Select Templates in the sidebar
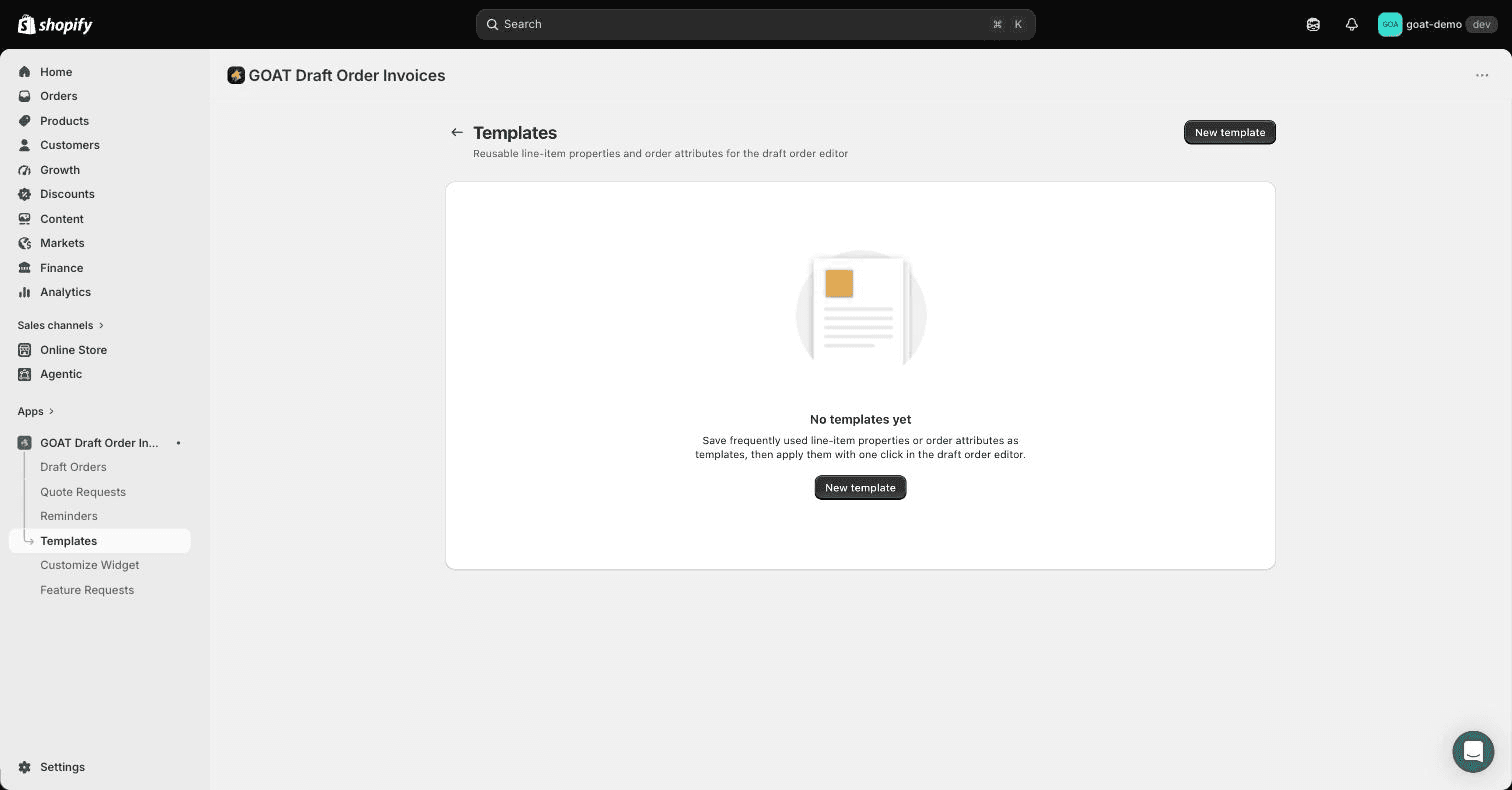This screenshot has width=1512, height=790. tap(100, 541)
